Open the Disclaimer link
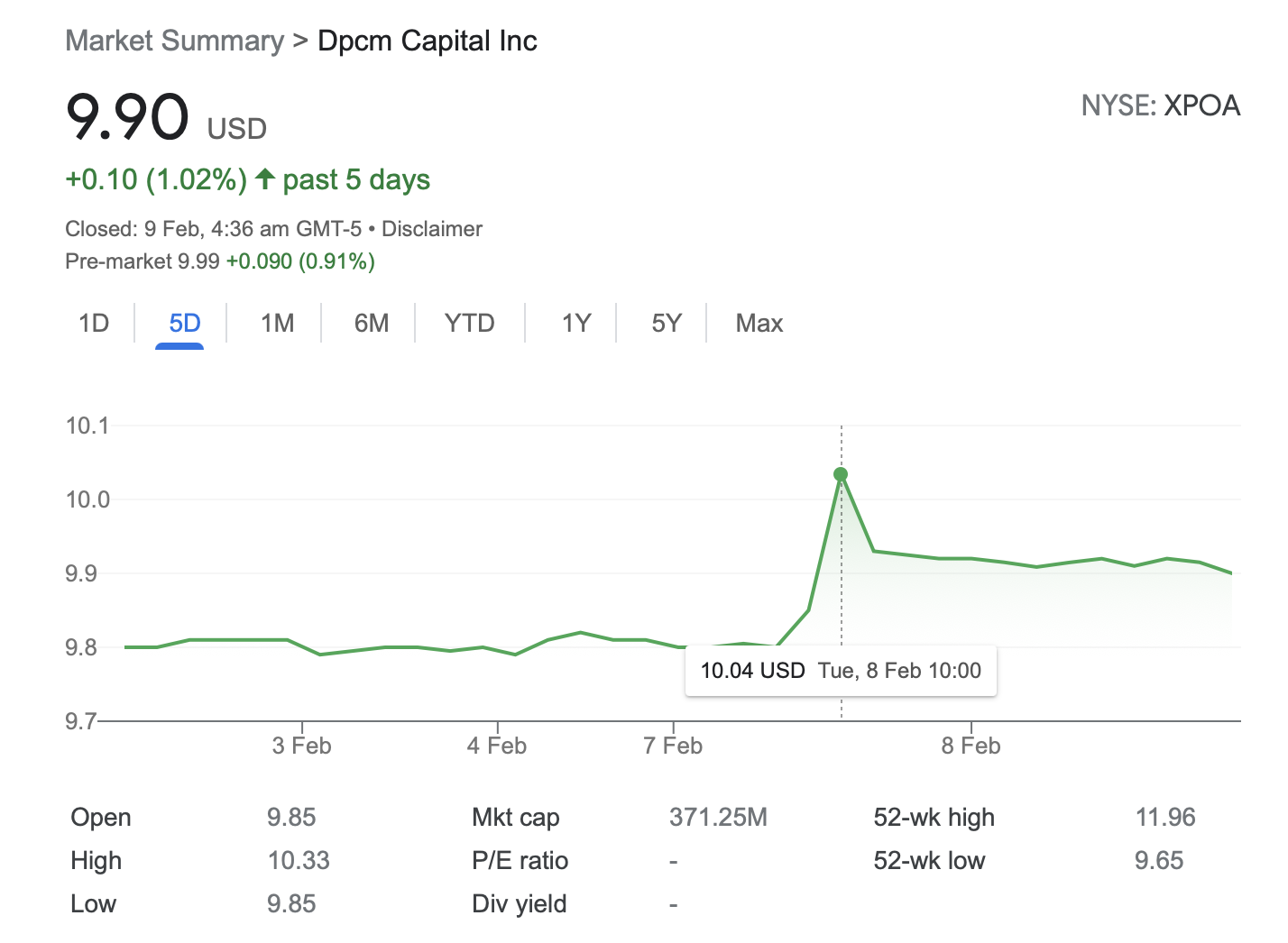Viewport: 1288px width, 943px height. (x=432, y=229)
